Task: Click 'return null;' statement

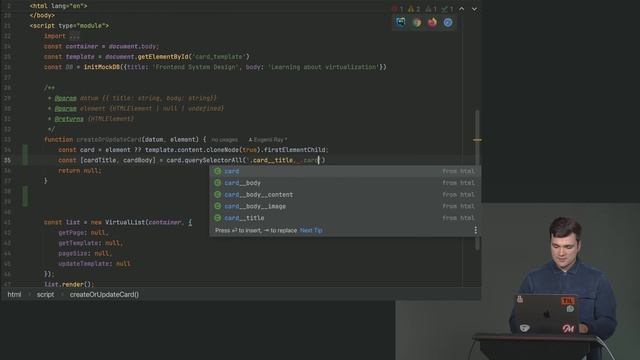Action: coord(80,171)
